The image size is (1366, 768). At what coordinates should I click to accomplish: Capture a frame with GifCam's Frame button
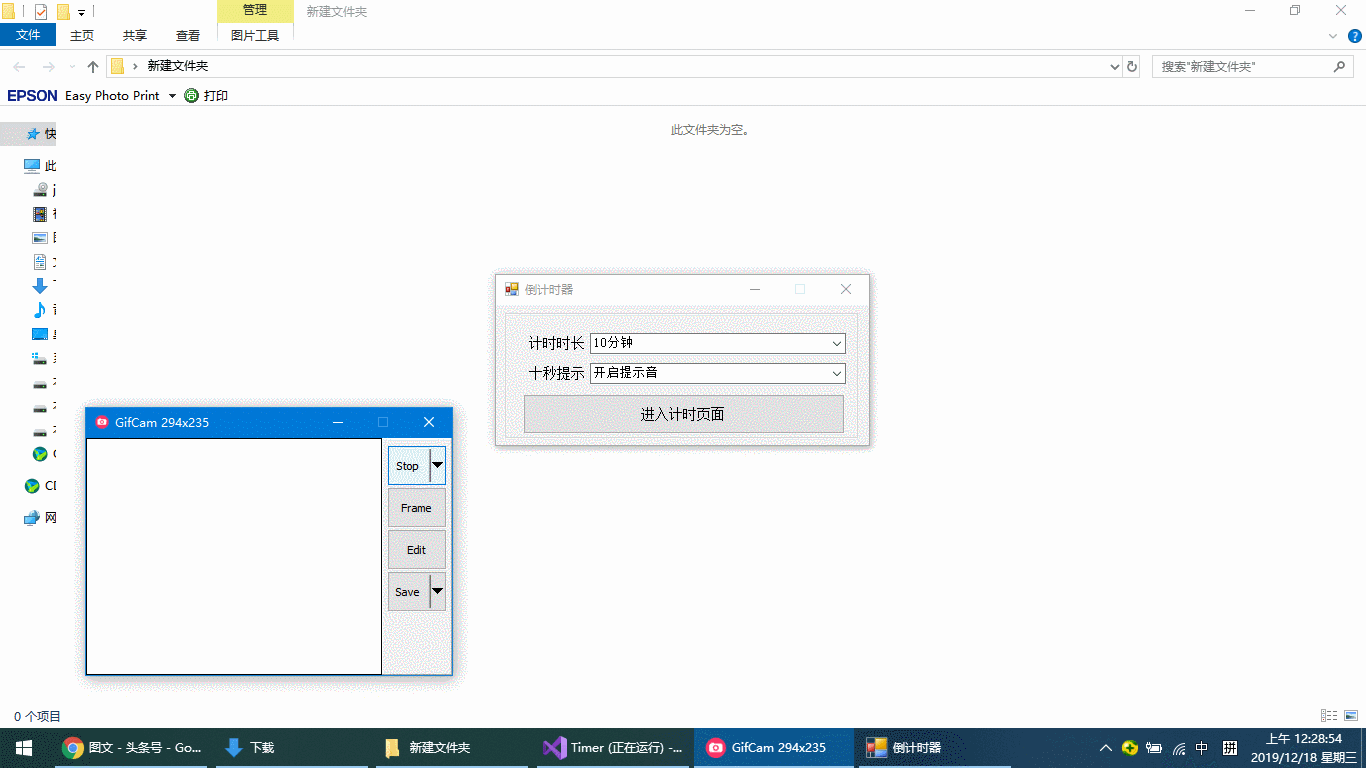(x=416, y=507)
